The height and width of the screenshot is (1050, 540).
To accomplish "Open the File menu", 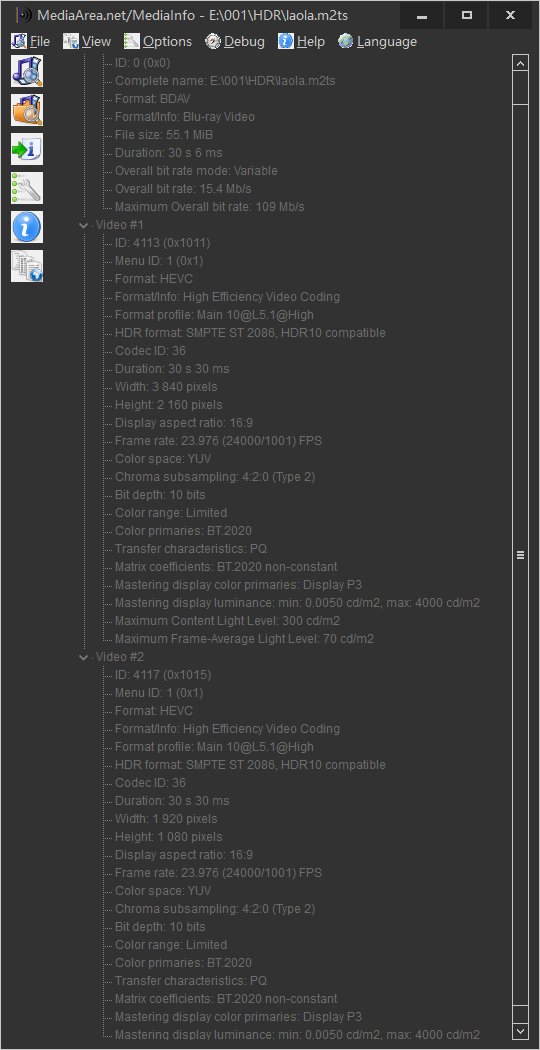I will tap(31, 42).
